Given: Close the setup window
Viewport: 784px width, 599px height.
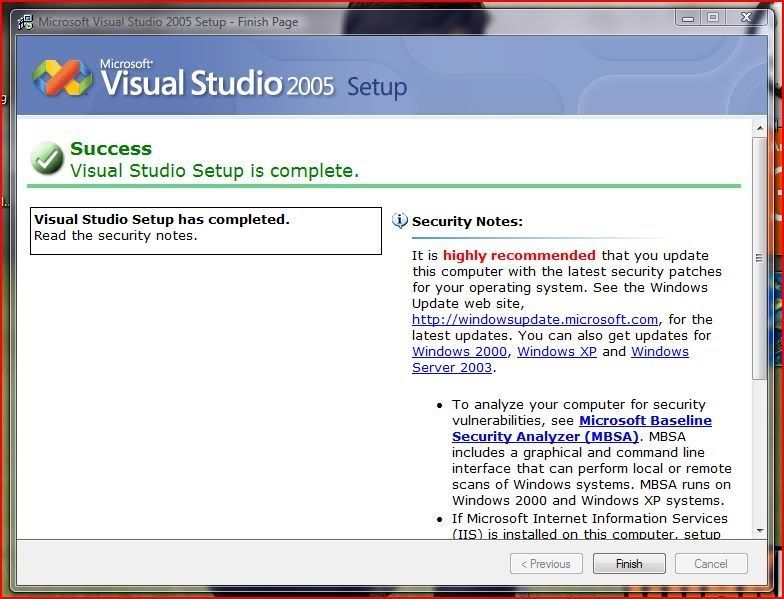Looking at the screenshot, I should click(x=746, y=18).
